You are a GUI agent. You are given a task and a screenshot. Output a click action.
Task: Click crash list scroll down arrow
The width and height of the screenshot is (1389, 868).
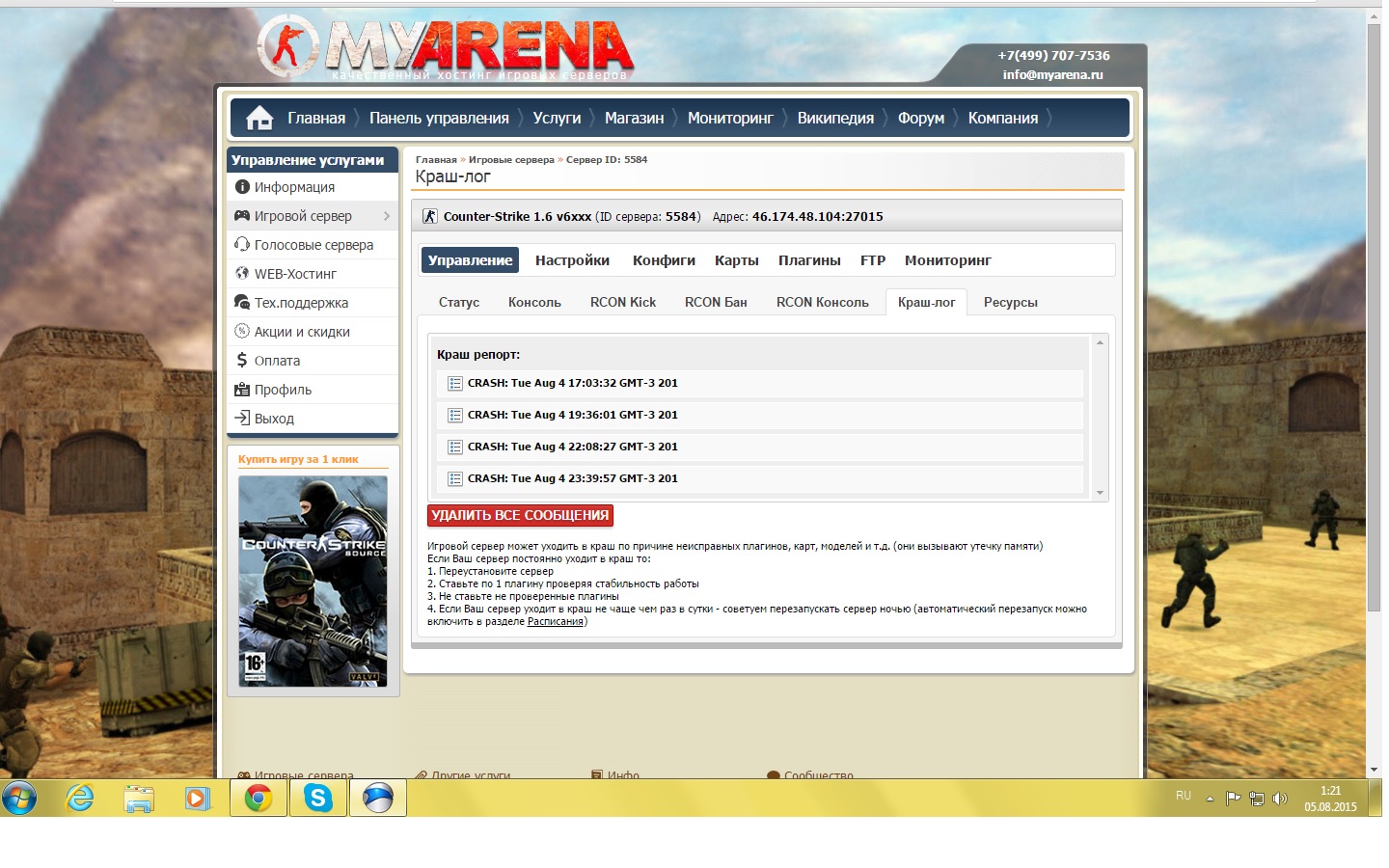pyautogui.click(x=1100, y=493)
